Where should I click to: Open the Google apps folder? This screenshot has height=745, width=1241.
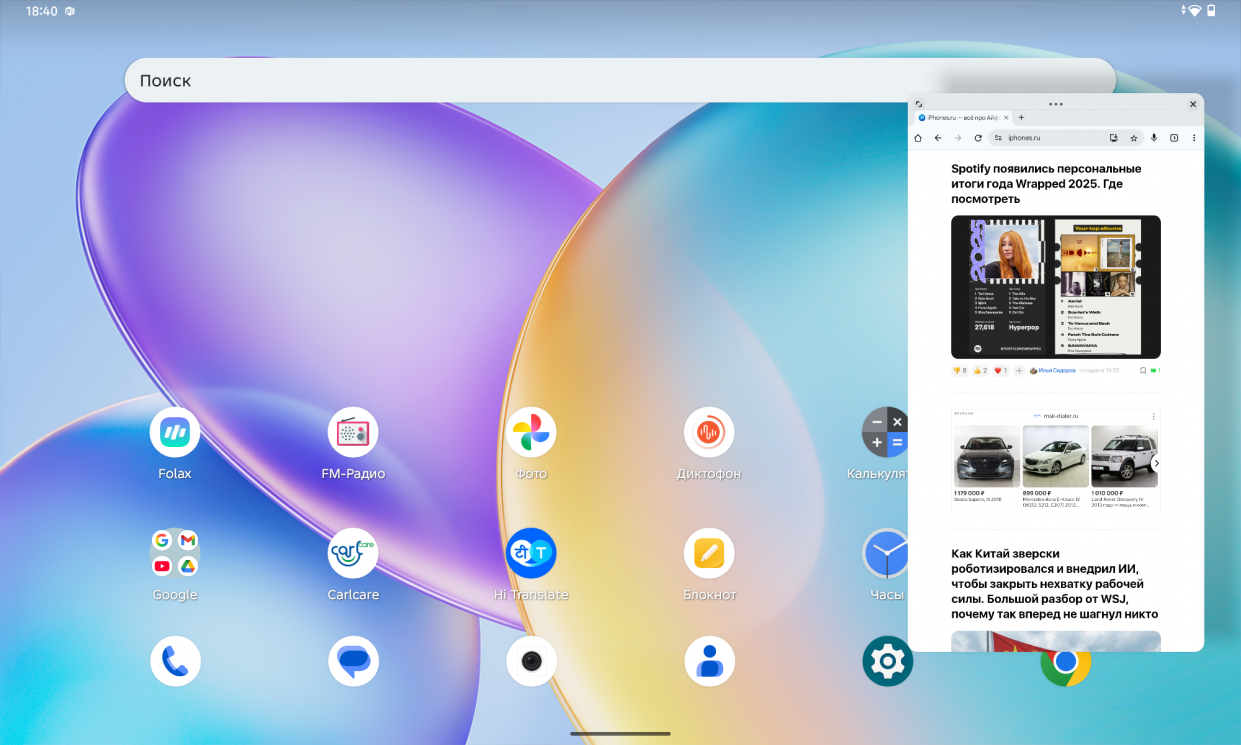pos(175,553)
